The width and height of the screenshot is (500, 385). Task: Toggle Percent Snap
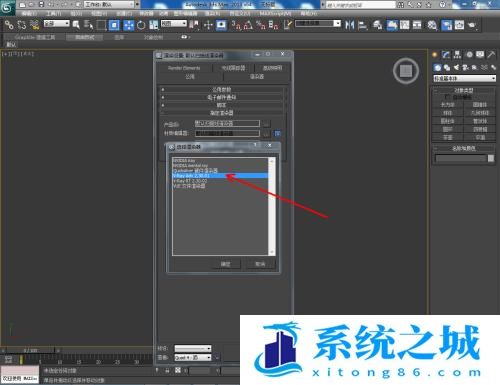click(261, 25)
